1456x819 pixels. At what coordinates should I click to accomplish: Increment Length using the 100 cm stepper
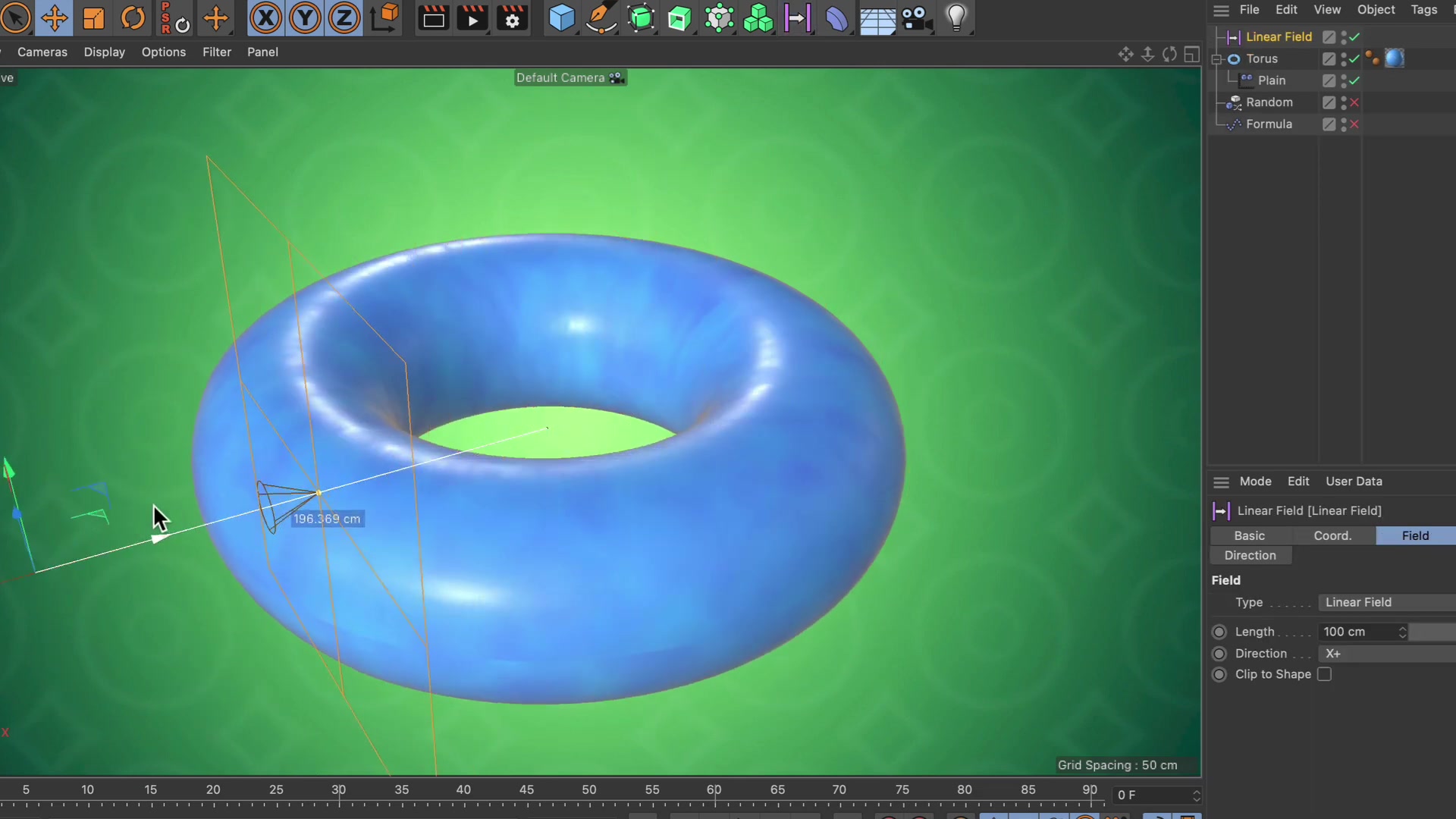pyautogui.click(x=1402, y=628)
